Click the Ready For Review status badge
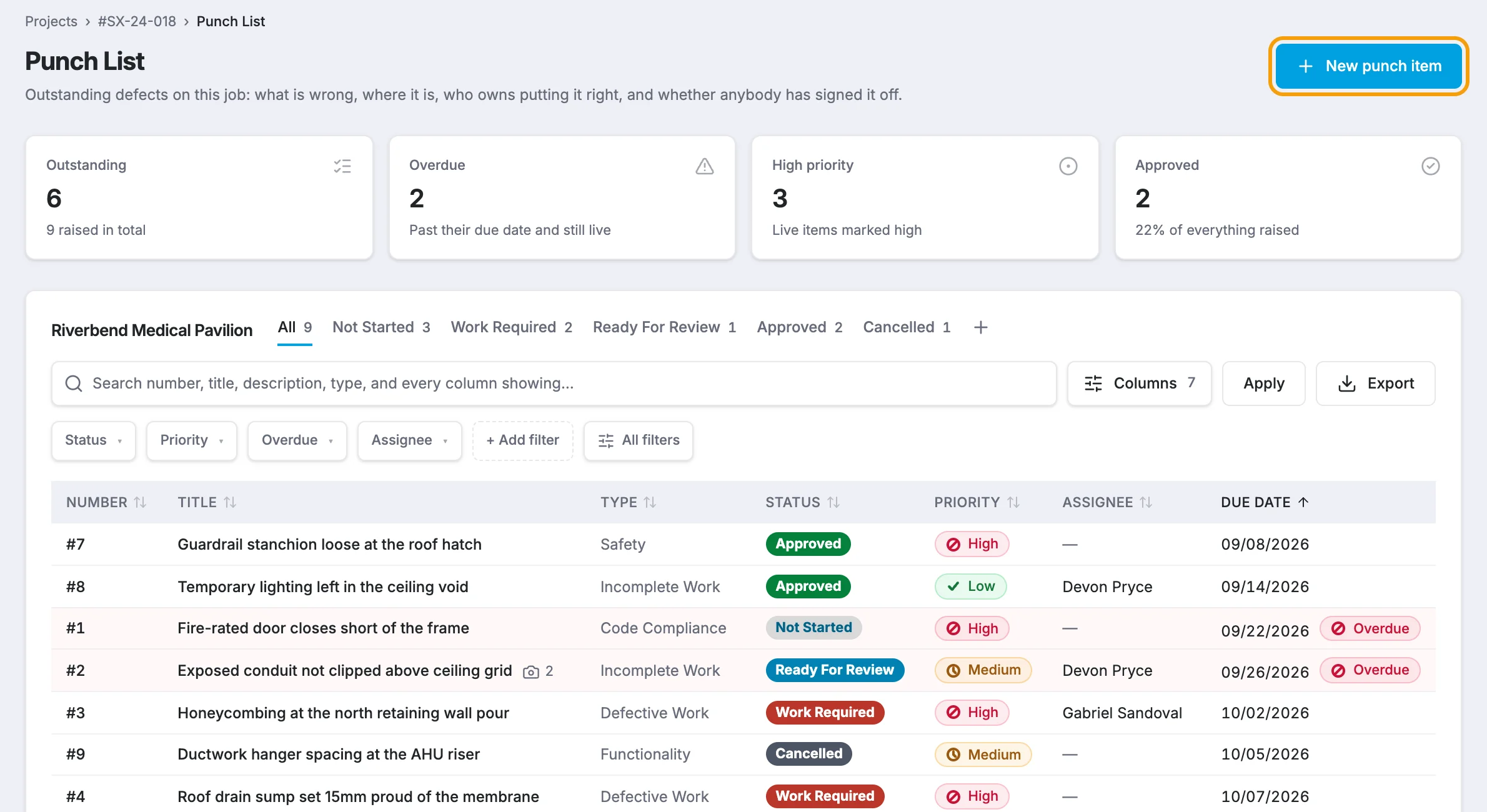The height and width of the screenshot is (812, 1487). (x=835, y=670)
